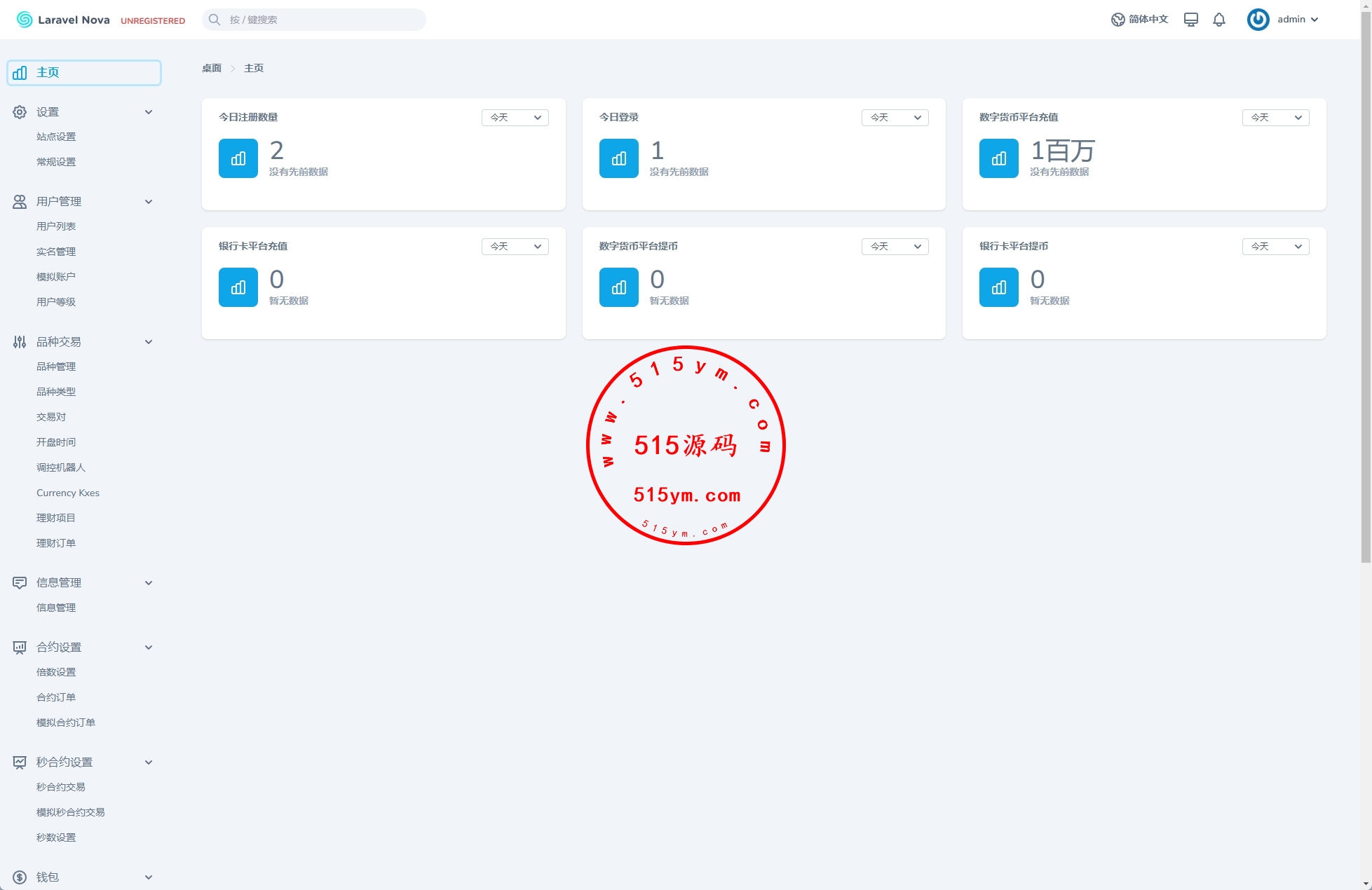The height and width of the screenshot is (890, 1372).
Task: Click the 桌面 breadcrumb link
Action: point(212,68)
